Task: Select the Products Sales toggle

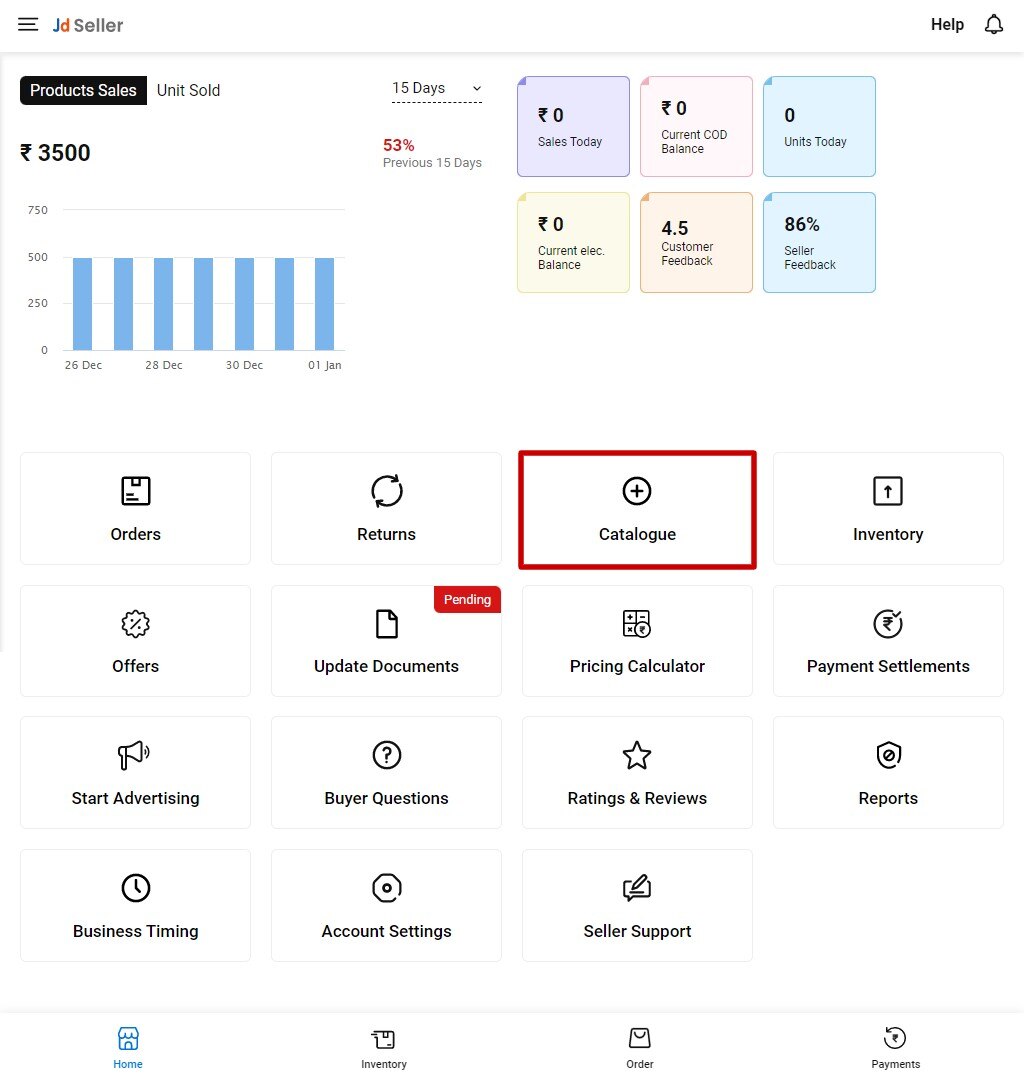Action: 83,90
